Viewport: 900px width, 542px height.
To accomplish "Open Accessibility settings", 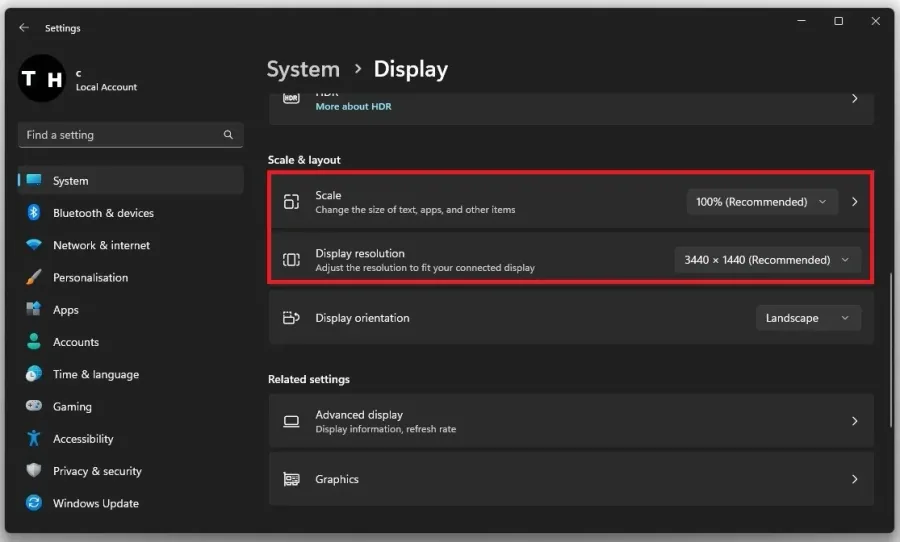I will 131,439.
